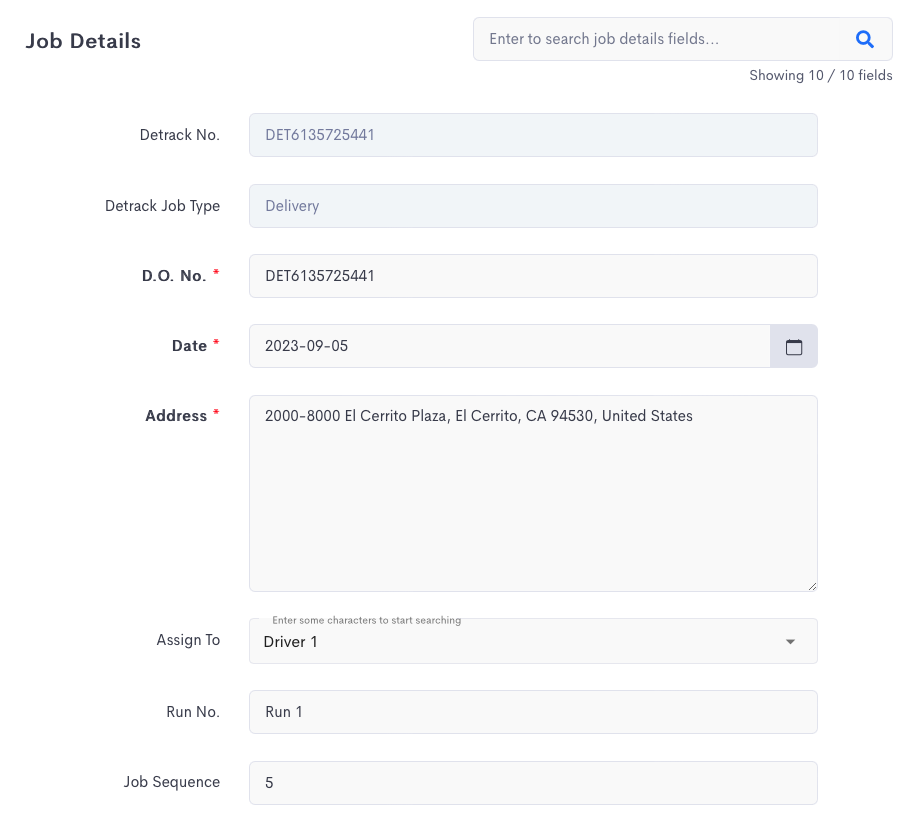The height and width of the screenshot is (836, 918).
Task: Click the Address field label
Action: coord(176,416)
